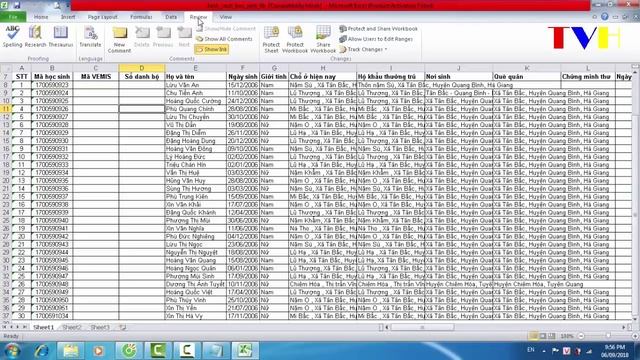
Task: Click the 100% zoom level
Action: pyautogui.click(x=567, y=336)
